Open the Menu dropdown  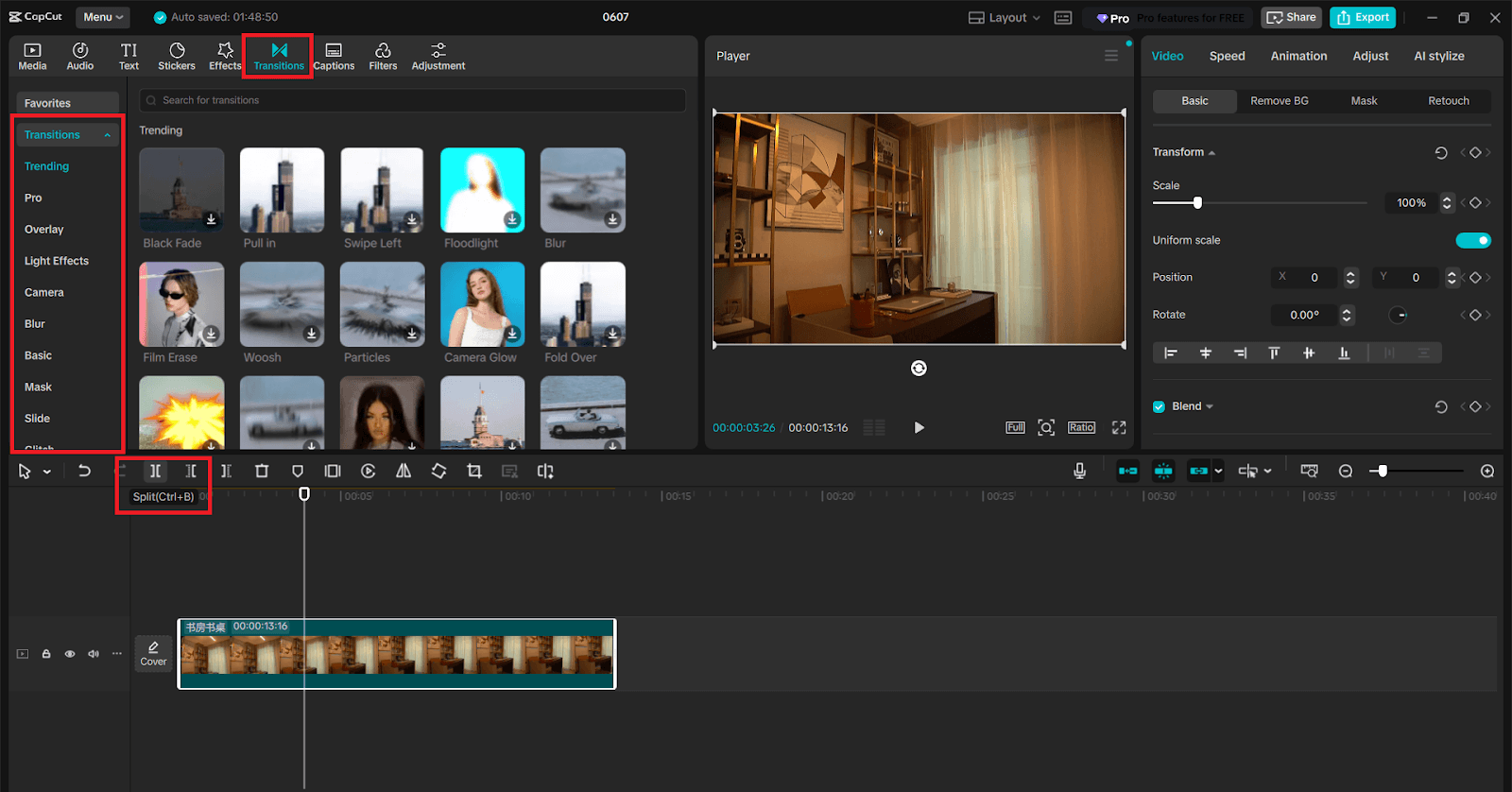103,17
